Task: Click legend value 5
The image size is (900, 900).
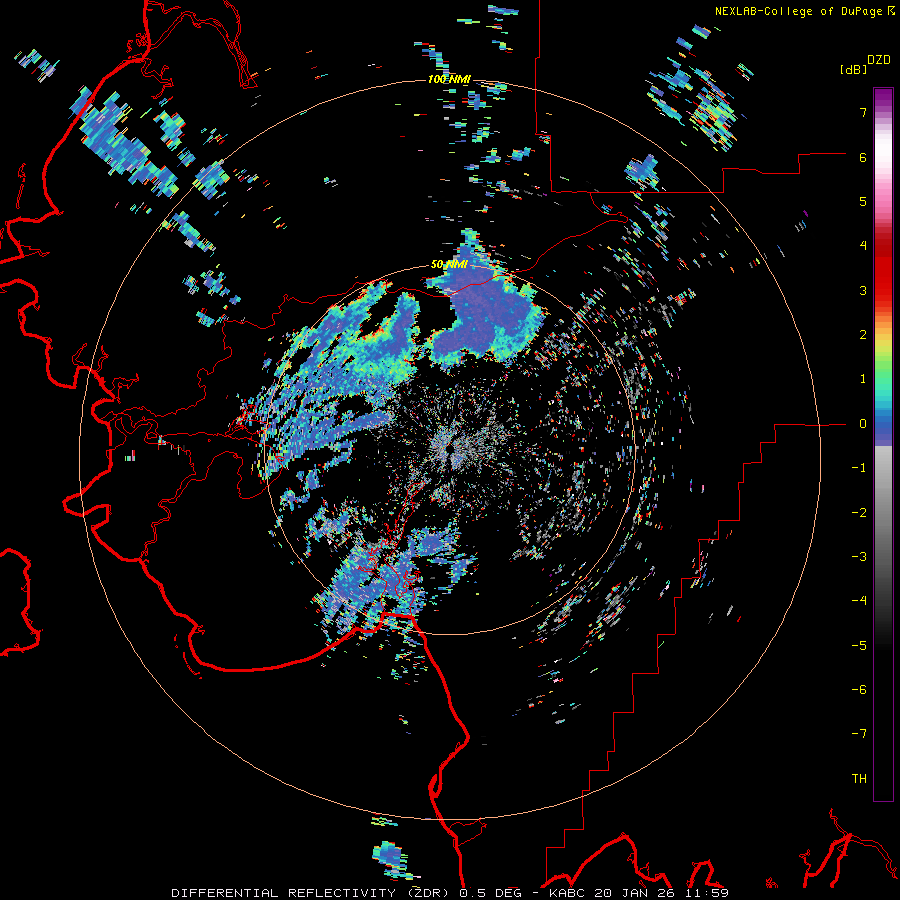Action: tap(863, 201)
